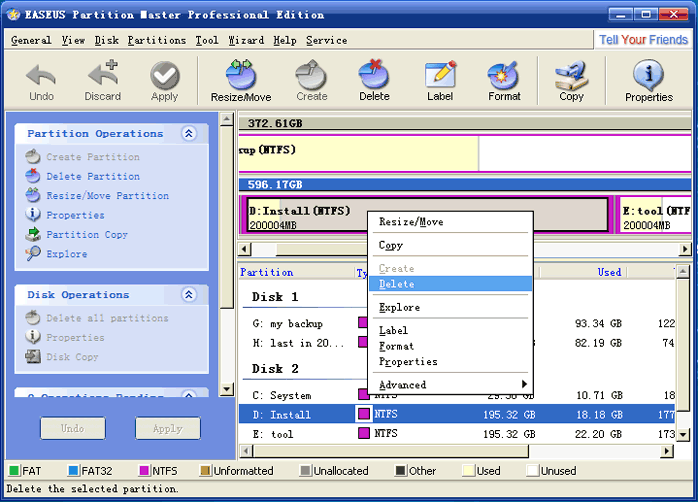Select the H: last in 20... row

coord(458,343)
